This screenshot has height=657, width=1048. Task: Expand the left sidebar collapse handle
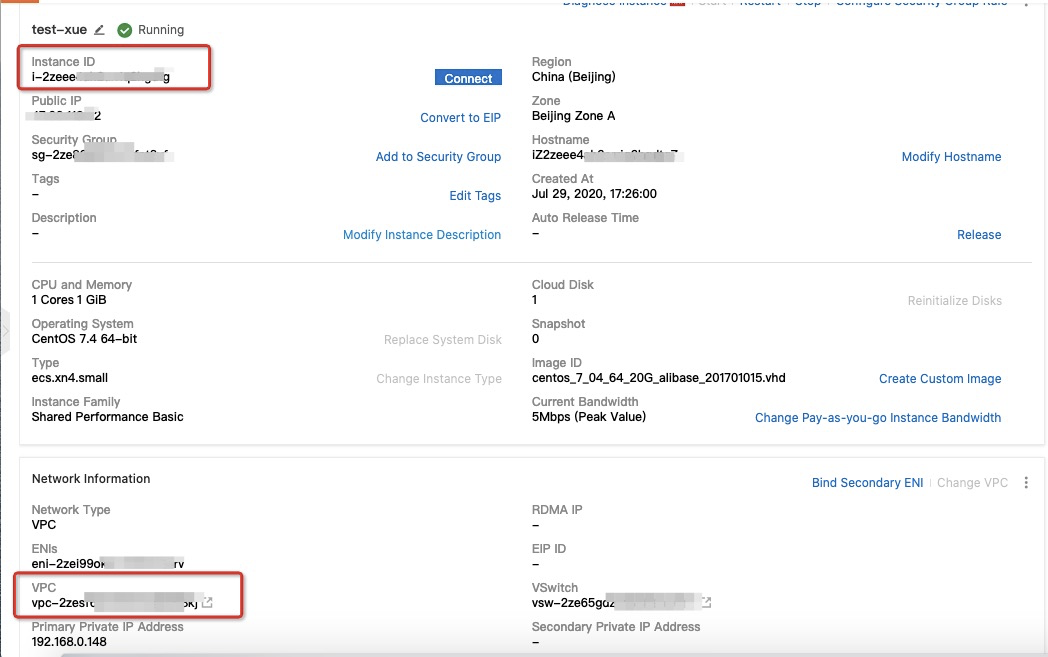[x=5, y=331]
